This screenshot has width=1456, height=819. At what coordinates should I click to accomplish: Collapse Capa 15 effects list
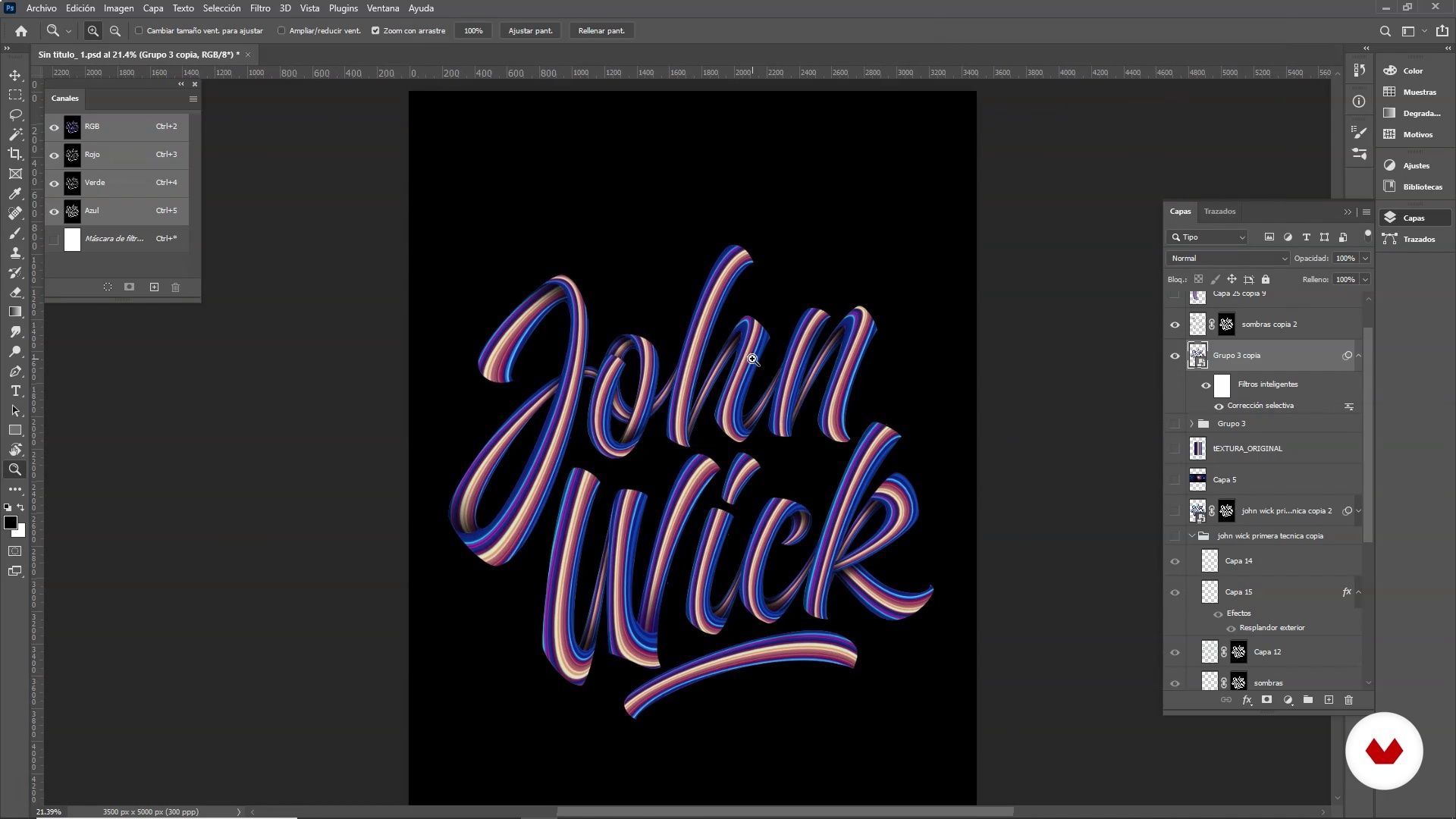pos(1359,592)
